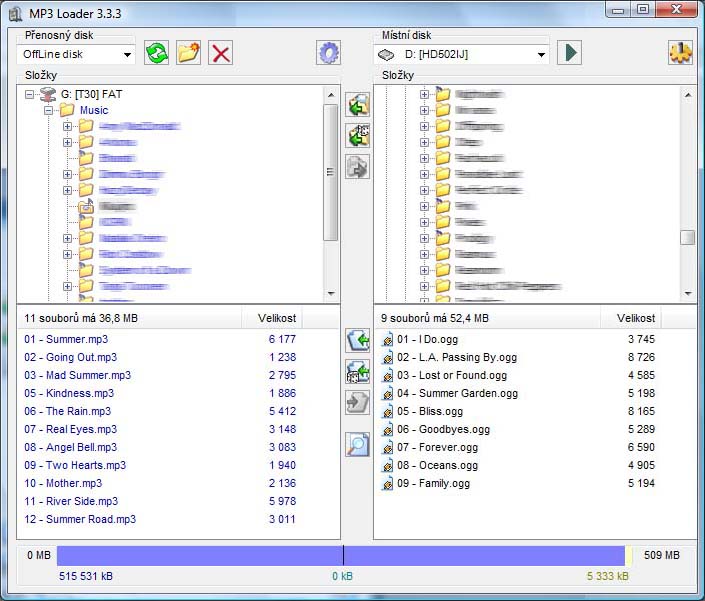Click the 515 531 kB used value

click(x=86, y=576)
